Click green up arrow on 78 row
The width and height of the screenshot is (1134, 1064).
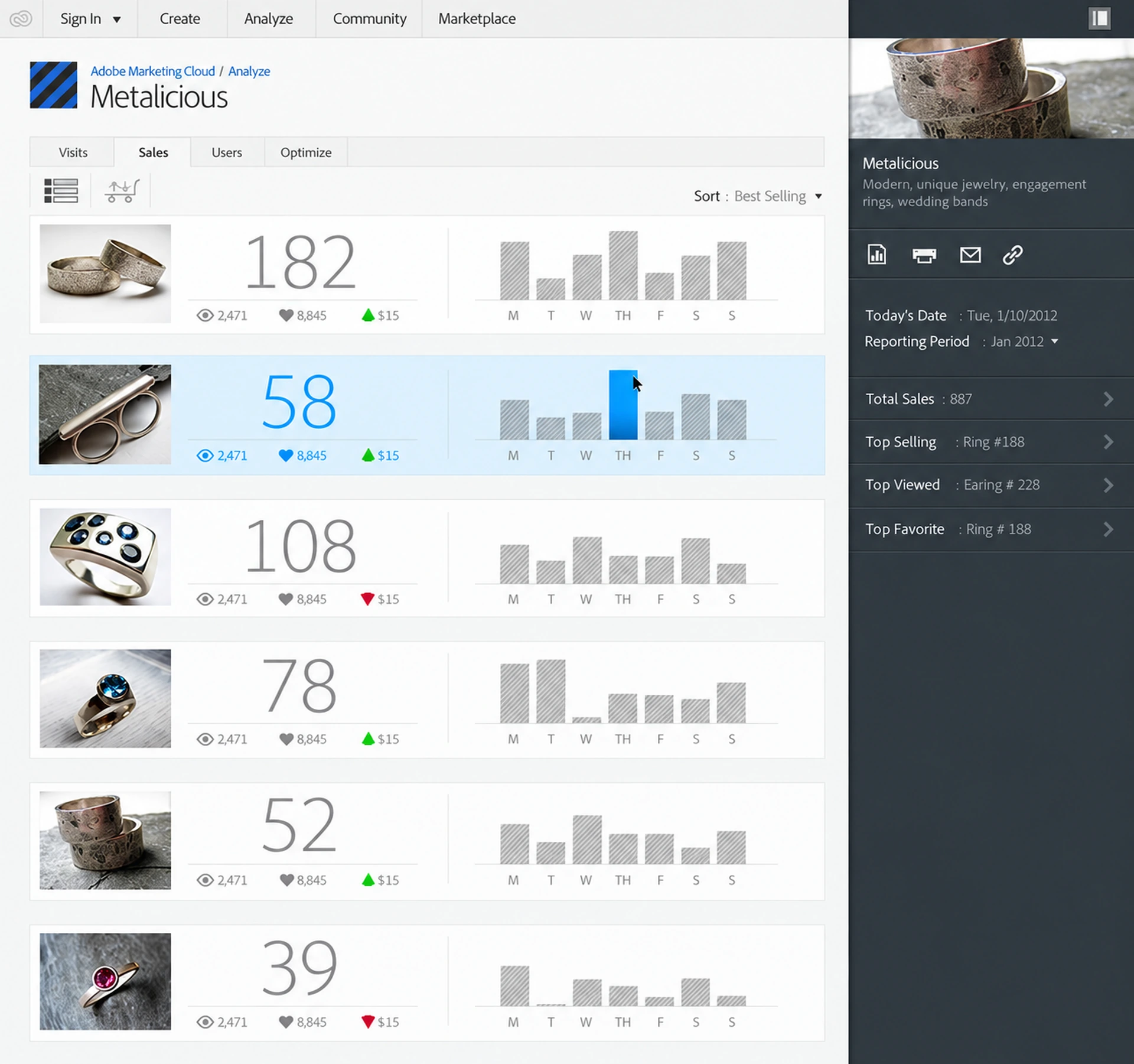coord(368,738)
